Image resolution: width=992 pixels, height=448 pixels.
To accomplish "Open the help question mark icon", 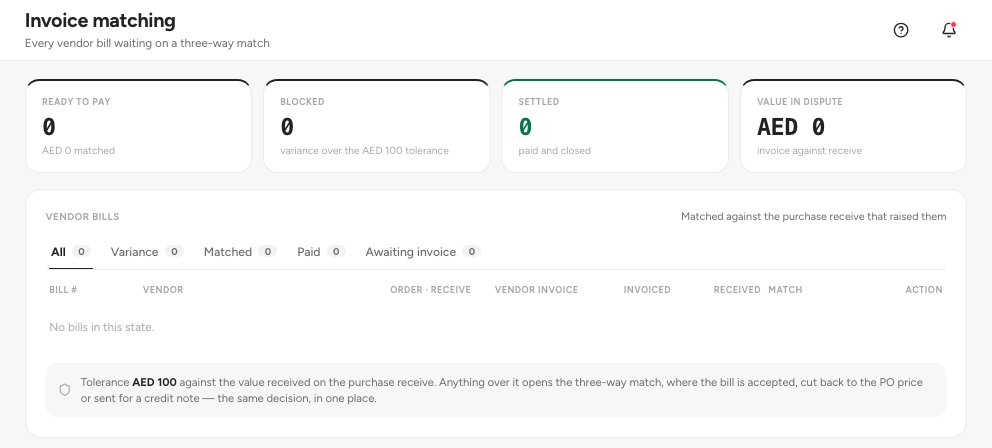I will [901, 30].
